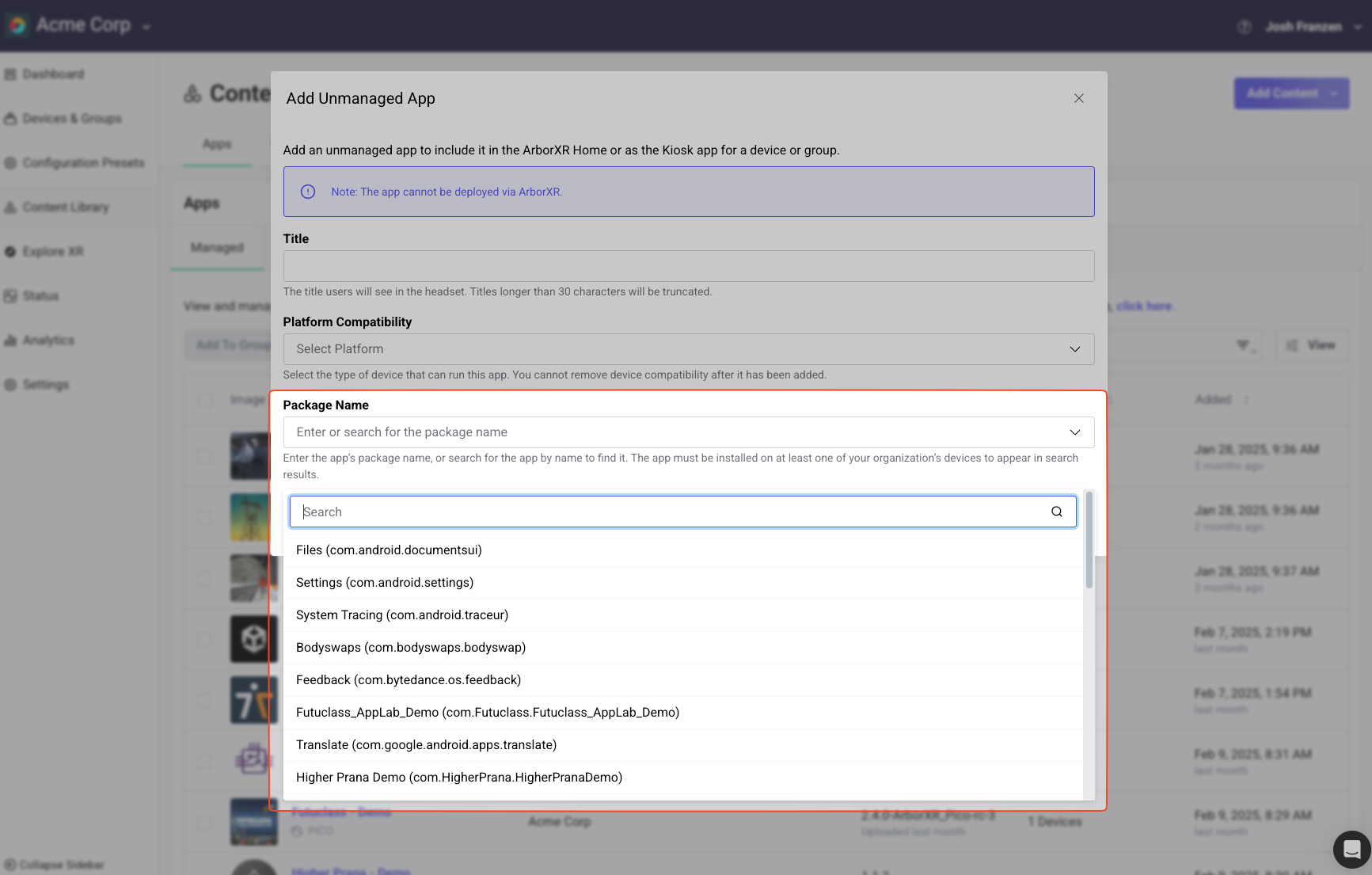Open Configuration Presets in sidebar
This screenshot has width=1372, height=875.
click(x=83, y=163)
